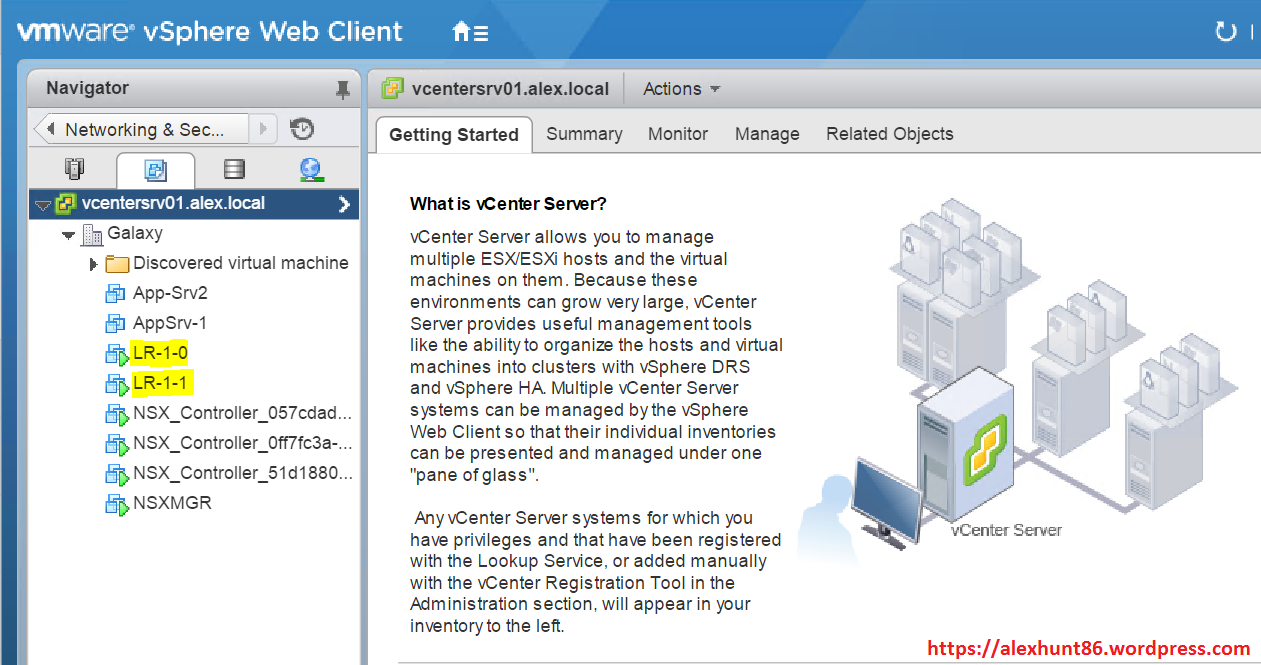The width and height of the screenshot is (1261, 665).
Task: Click the LR-1-0 powered-on VM icon
Action: (x=117, y=354)
